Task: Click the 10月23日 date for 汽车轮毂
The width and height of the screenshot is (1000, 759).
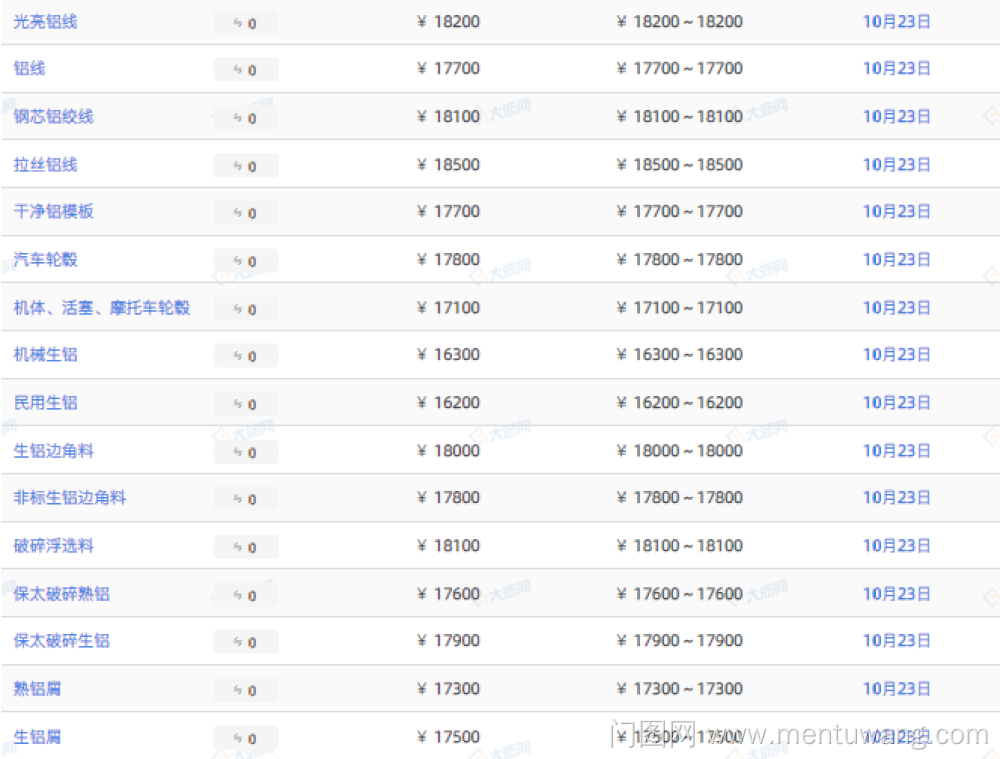Action: coord(896,259)
